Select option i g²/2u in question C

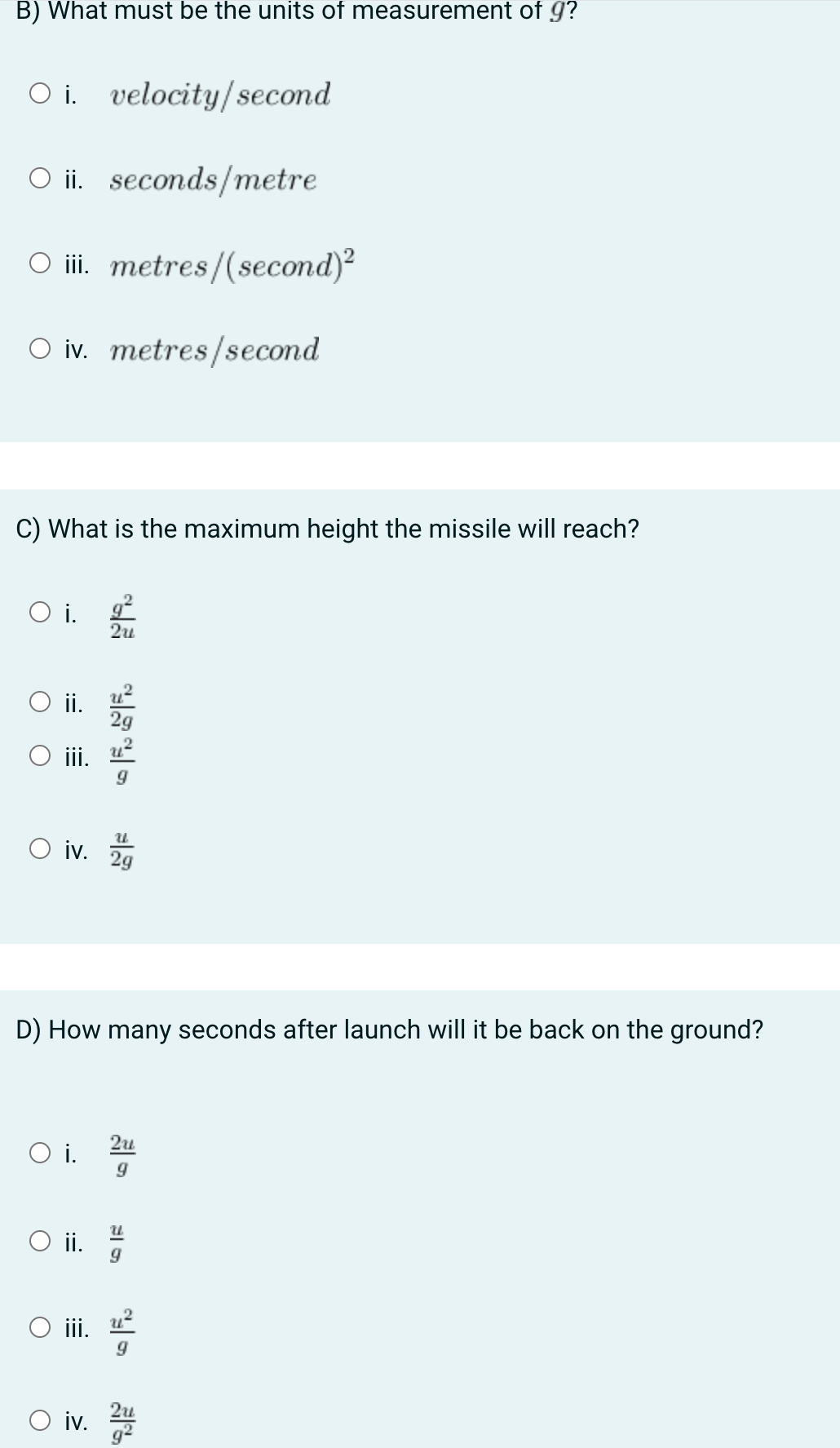tap(40, 612)
